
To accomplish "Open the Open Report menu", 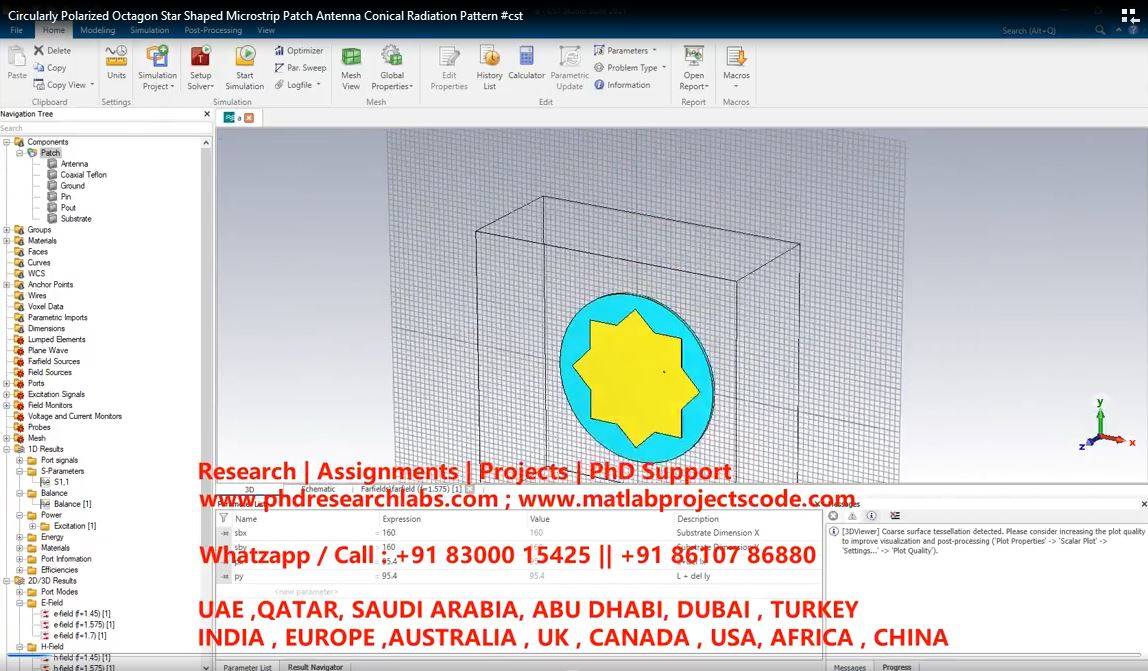I will 694,67.
